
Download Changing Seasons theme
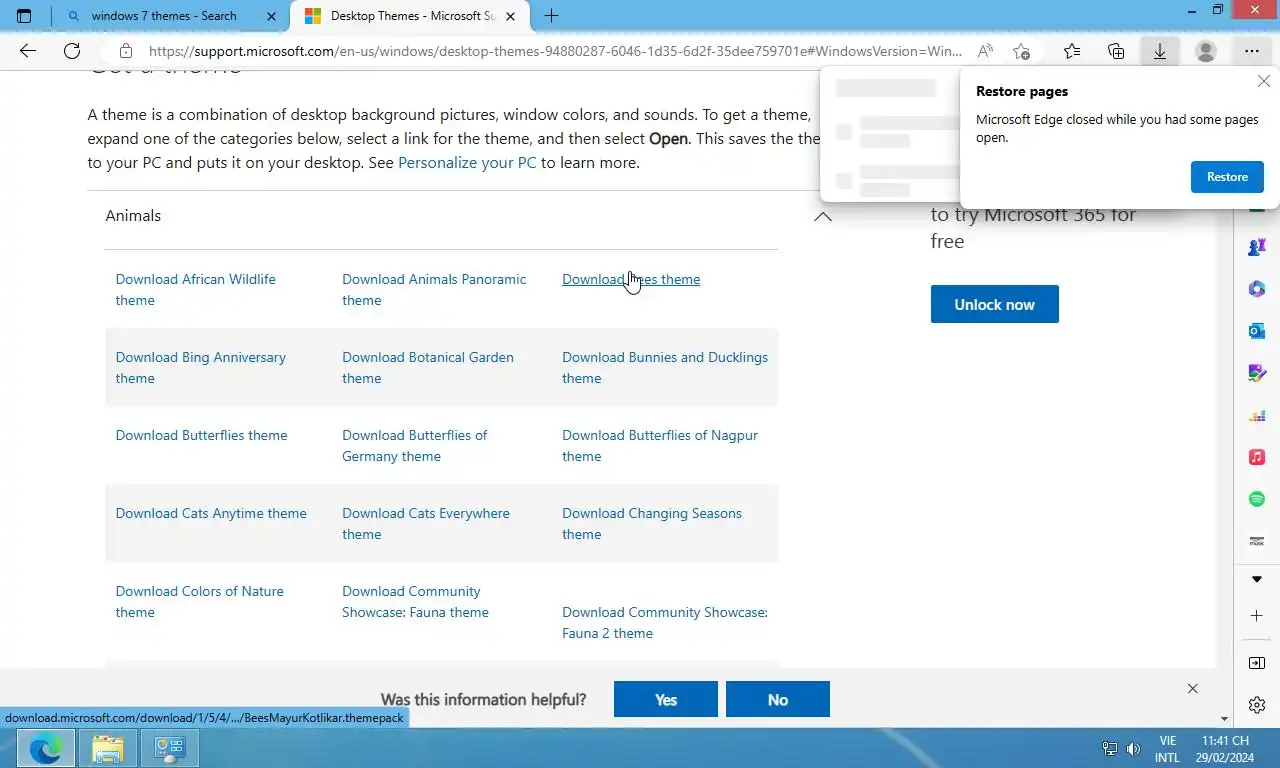click(652, 523)
